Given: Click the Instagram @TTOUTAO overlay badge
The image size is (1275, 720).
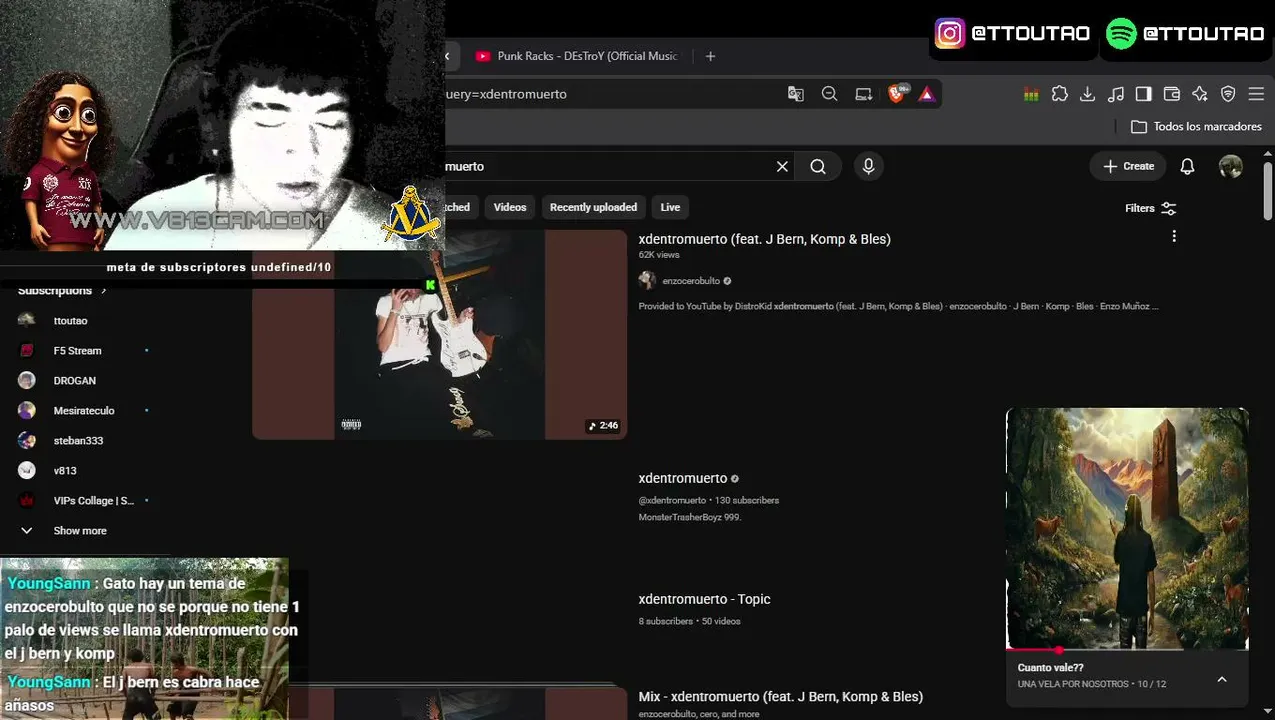Looking at the screenshot, I should click(x=1013, y=33).
